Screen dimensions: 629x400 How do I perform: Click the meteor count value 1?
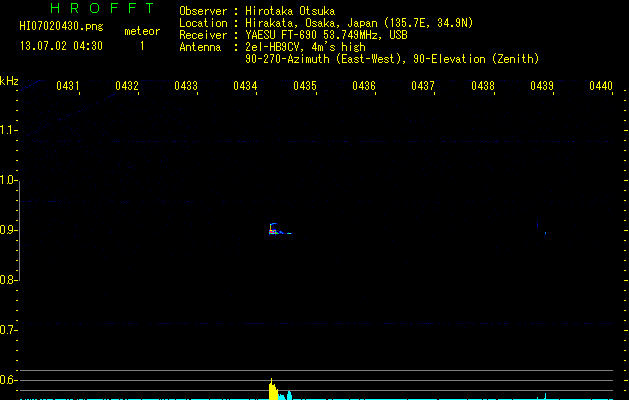142,46
